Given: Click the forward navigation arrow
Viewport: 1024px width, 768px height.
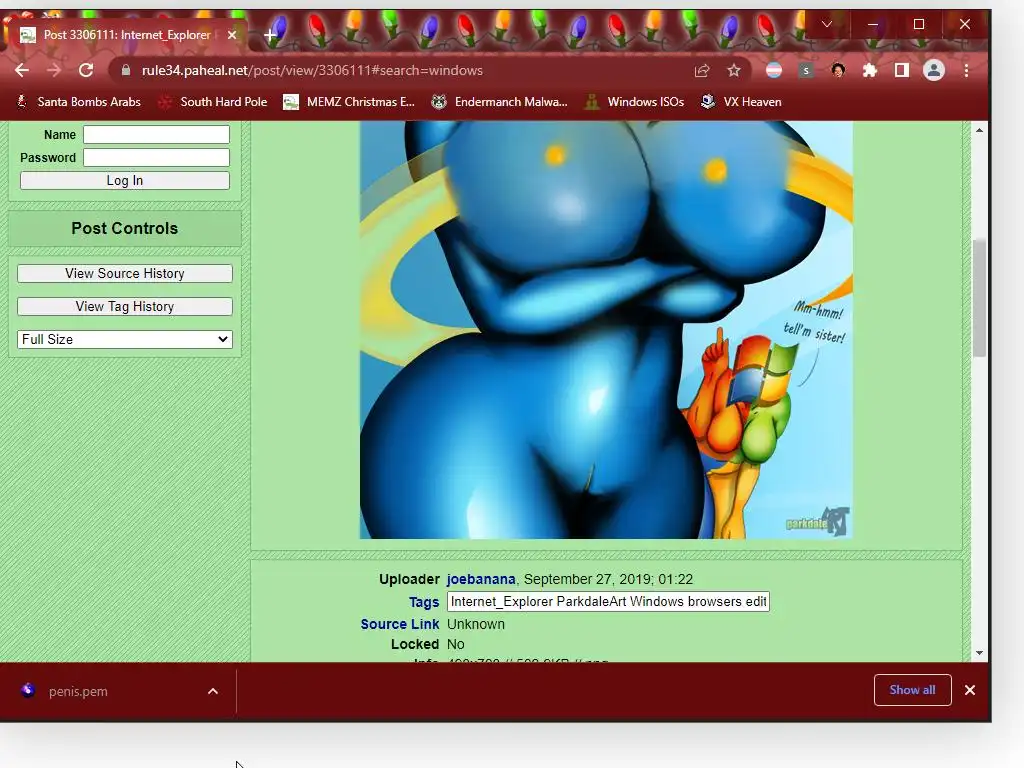Looking at the screenshot, I should (x=54, y=71).
